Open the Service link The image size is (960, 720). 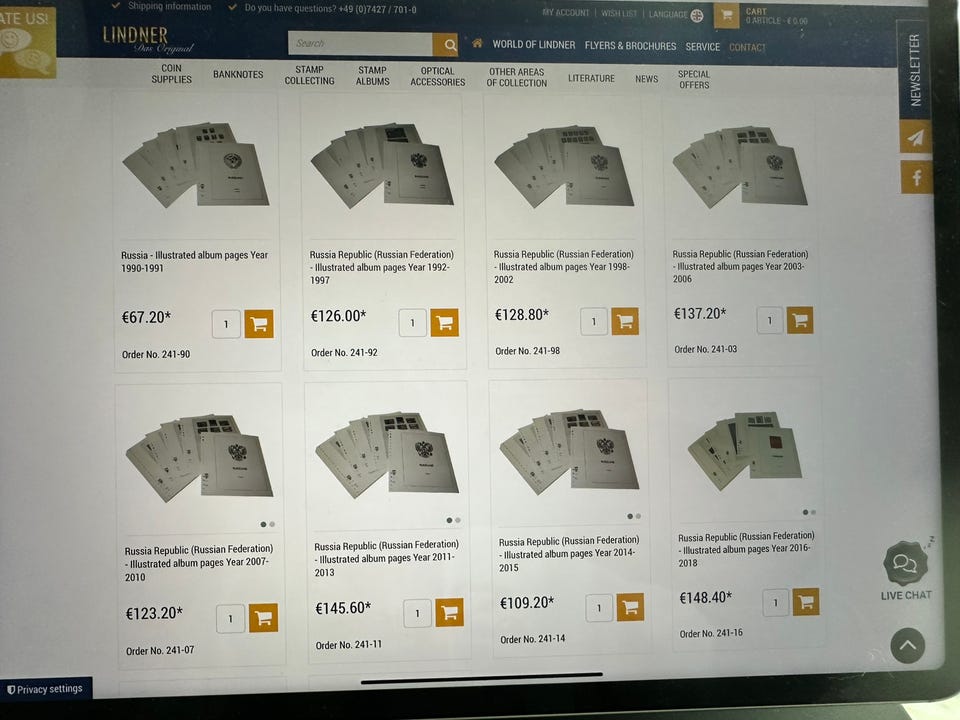pos(702,47)
